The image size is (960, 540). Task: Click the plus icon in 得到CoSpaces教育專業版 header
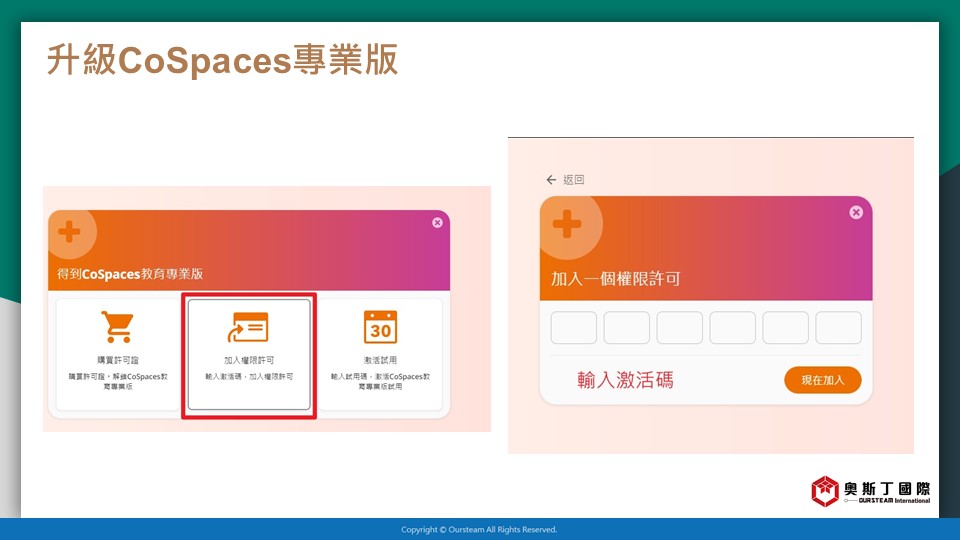point(69,232)
